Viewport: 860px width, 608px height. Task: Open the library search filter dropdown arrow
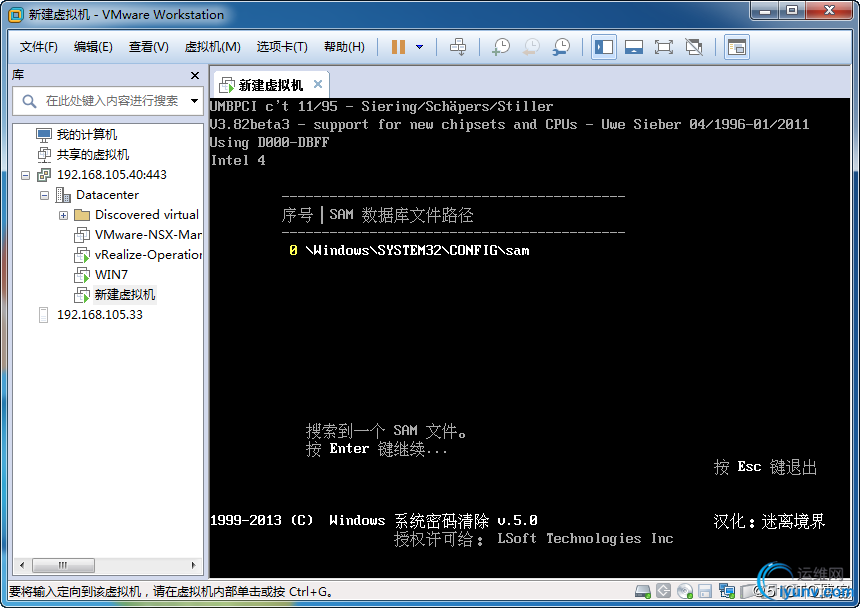coord(194,101)
